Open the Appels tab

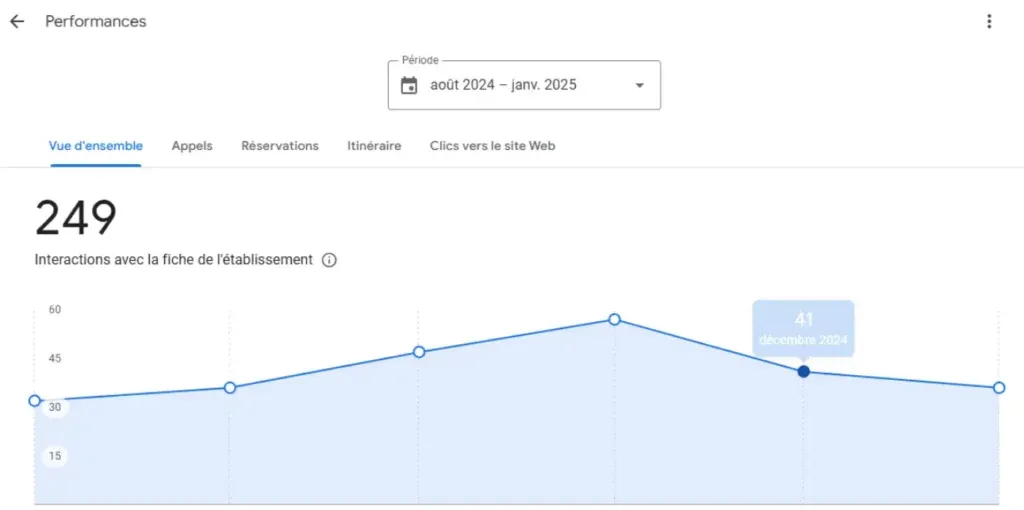[192, 146]
